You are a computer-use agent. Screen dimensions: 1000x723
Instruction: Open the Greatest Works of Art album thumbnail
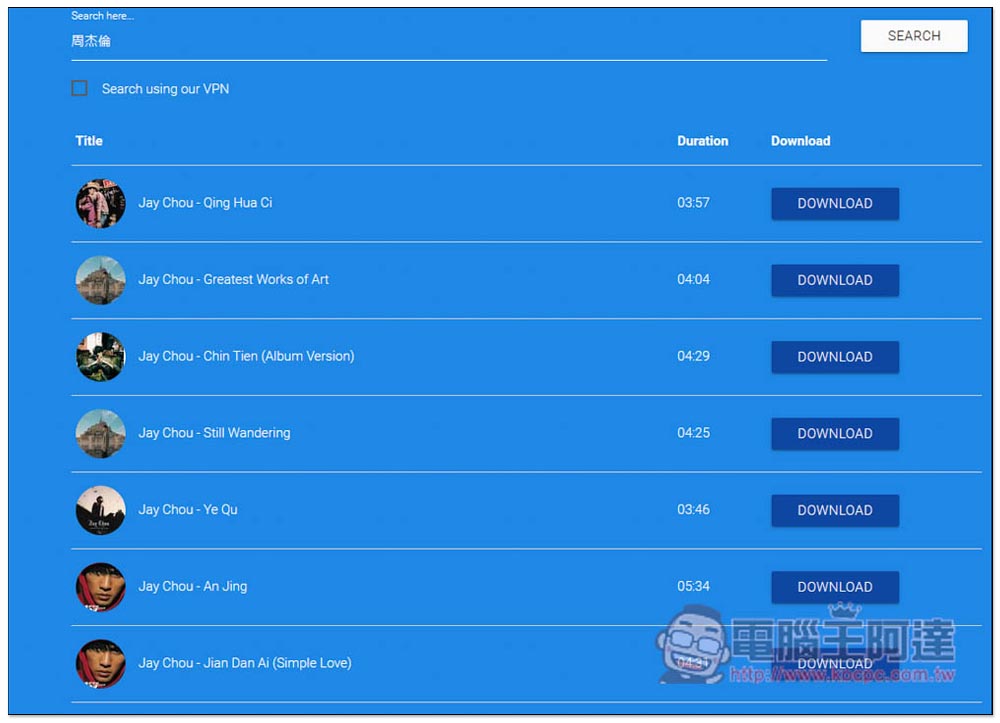tap(101, 280)
